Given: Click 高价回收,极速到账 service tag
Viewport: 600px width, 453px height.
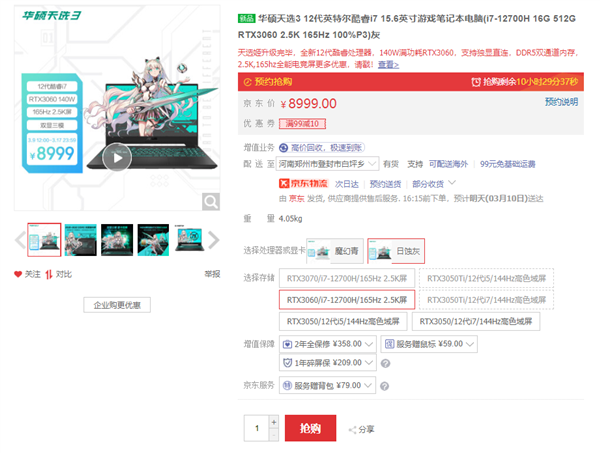Looking at the screenshot, I should tap(322, 147).
